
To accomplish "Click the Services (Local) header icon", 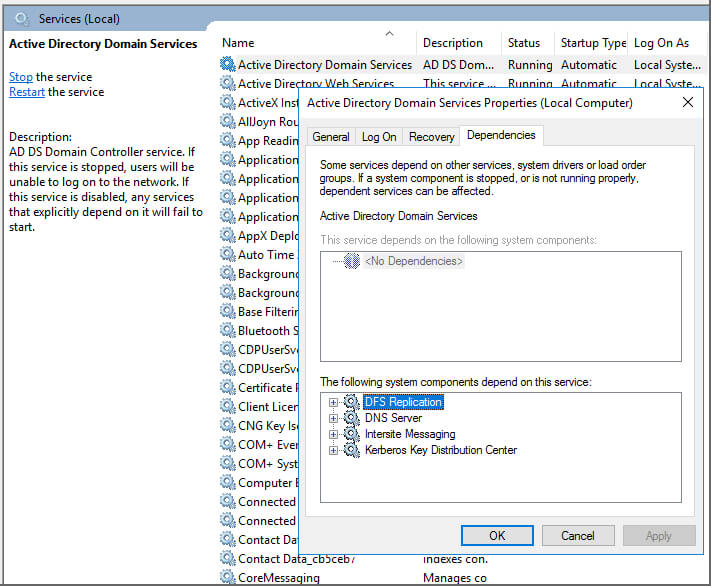I will 22,19.
